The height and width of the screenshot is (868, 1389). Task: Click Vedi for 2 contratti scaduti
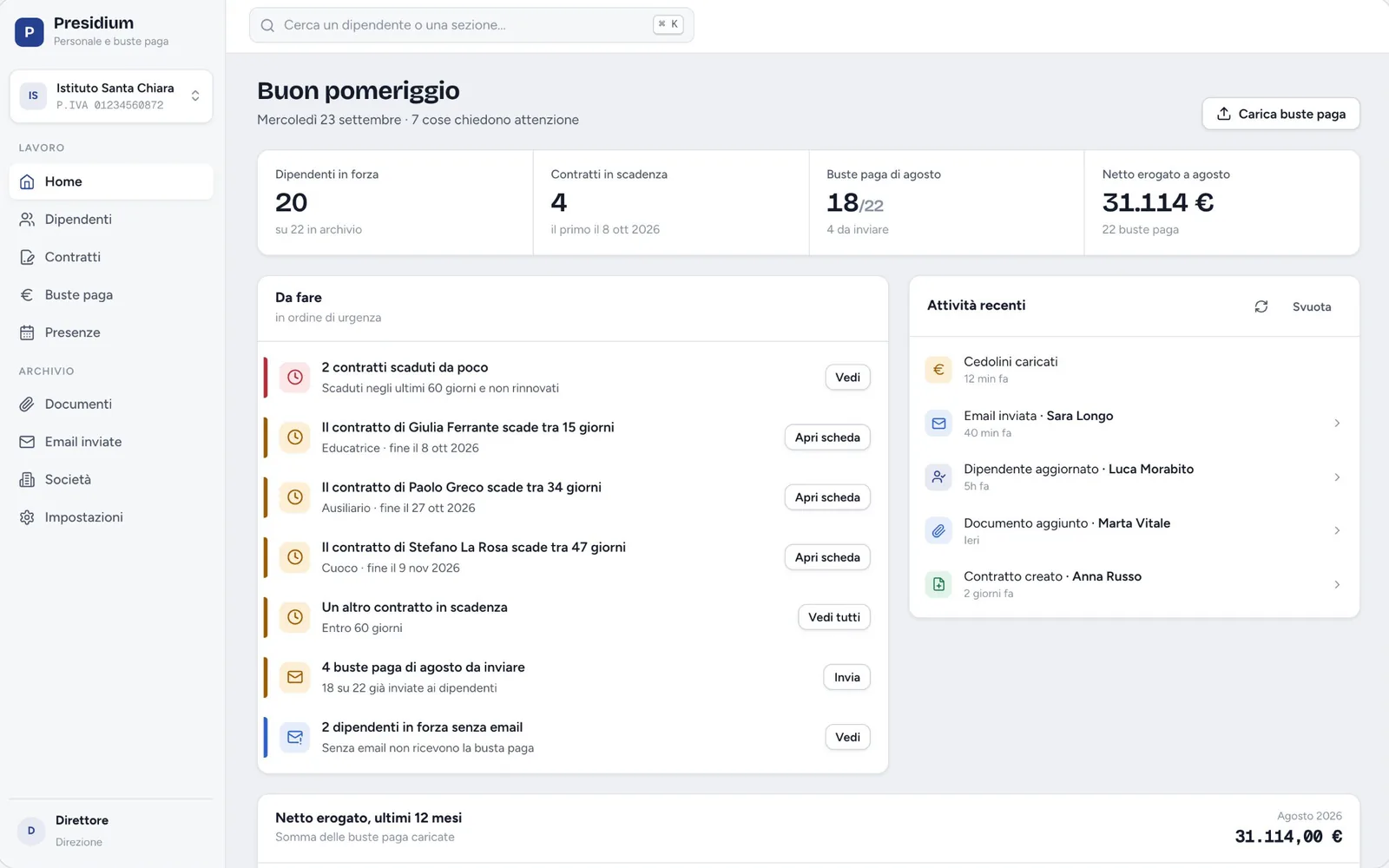[x=847, y=378]
